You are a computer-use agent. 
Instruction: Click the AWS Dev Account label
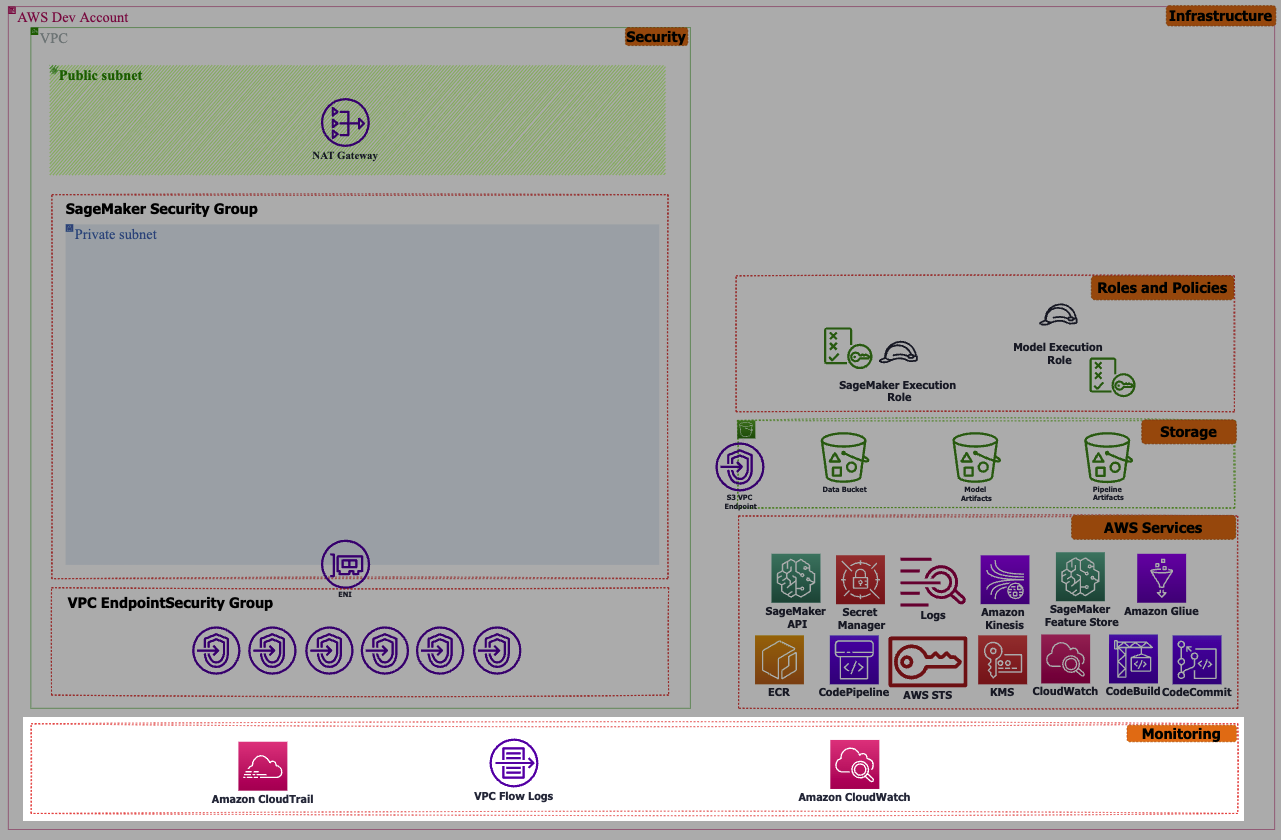point(73,17)
